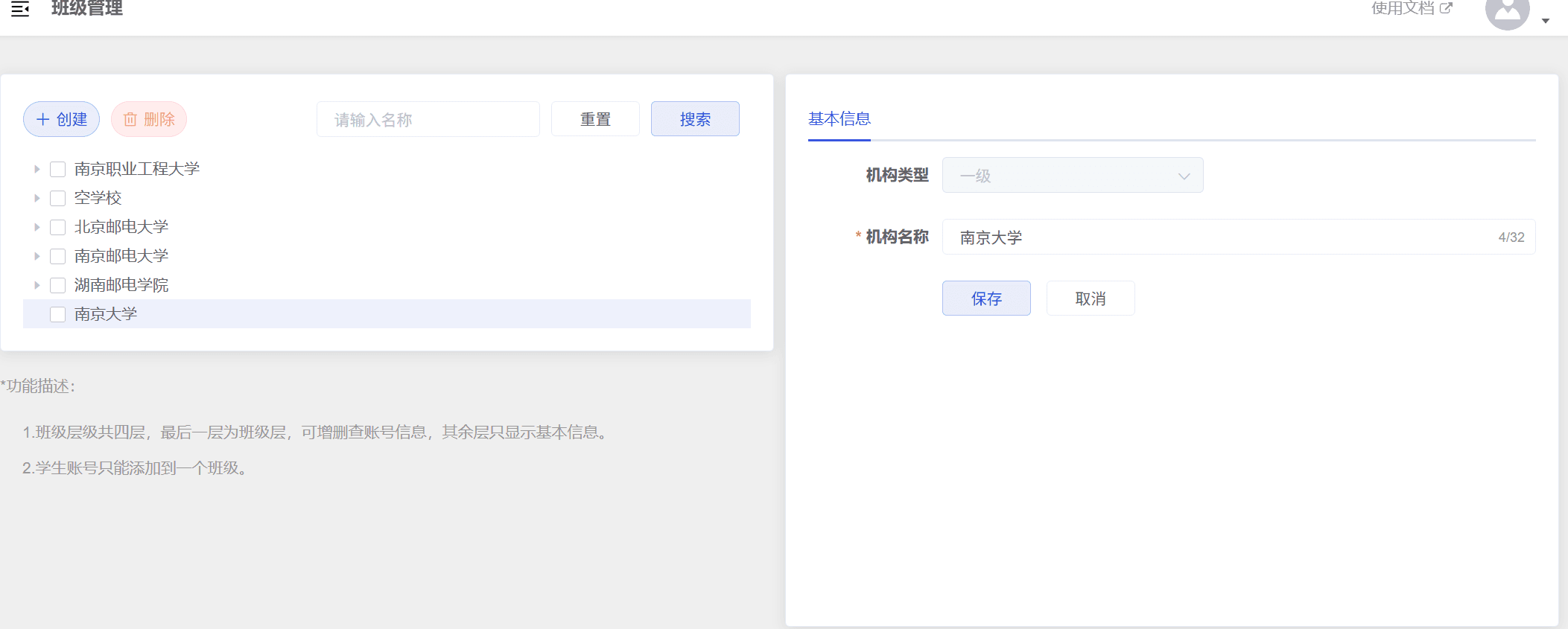
Task: Expand the 南京职业工程大学 tree node
Action: click(x=36, y=169)
